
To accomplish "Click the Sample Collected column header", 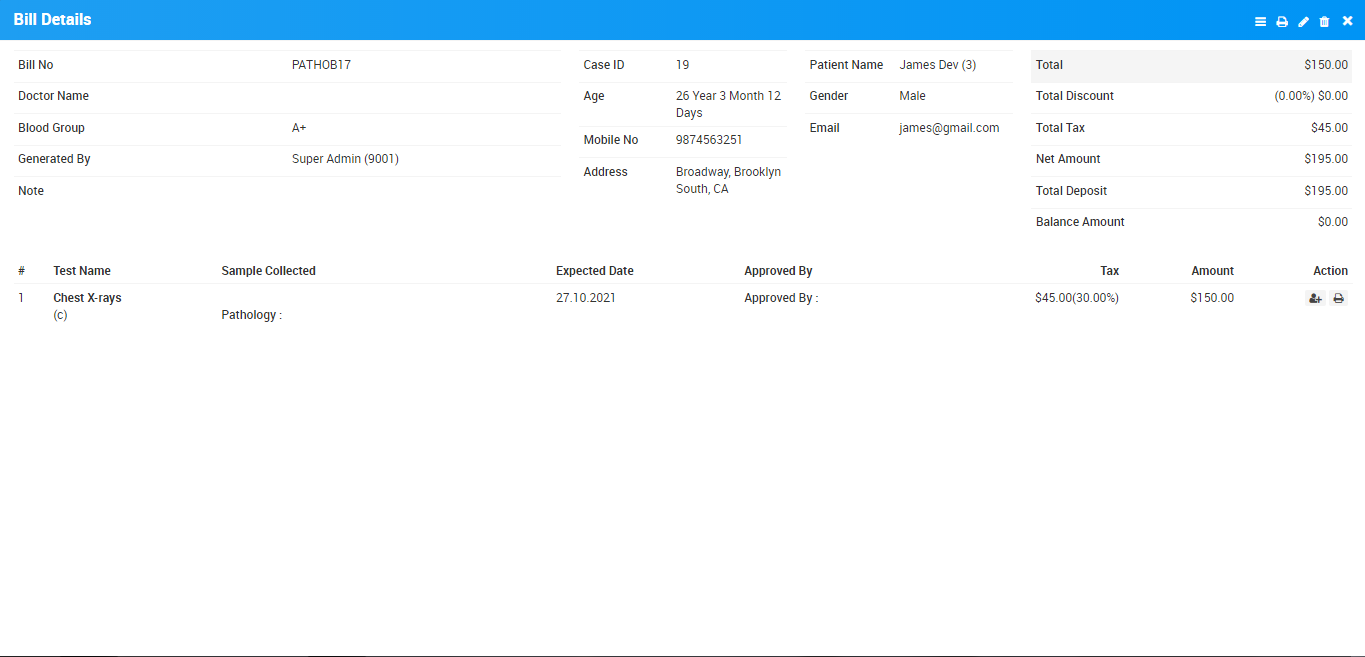I will tap(268, 271).
